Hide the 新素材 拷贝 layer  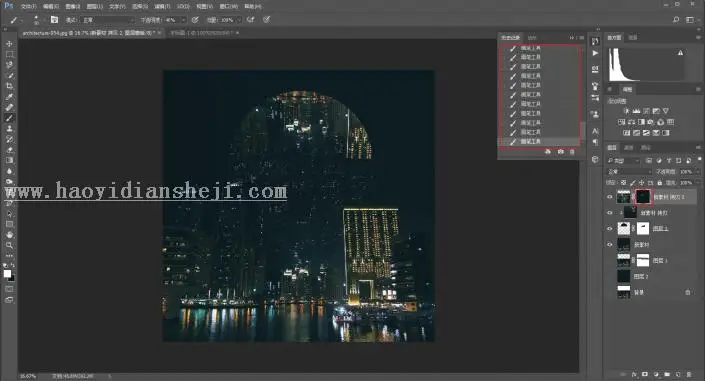610,213
